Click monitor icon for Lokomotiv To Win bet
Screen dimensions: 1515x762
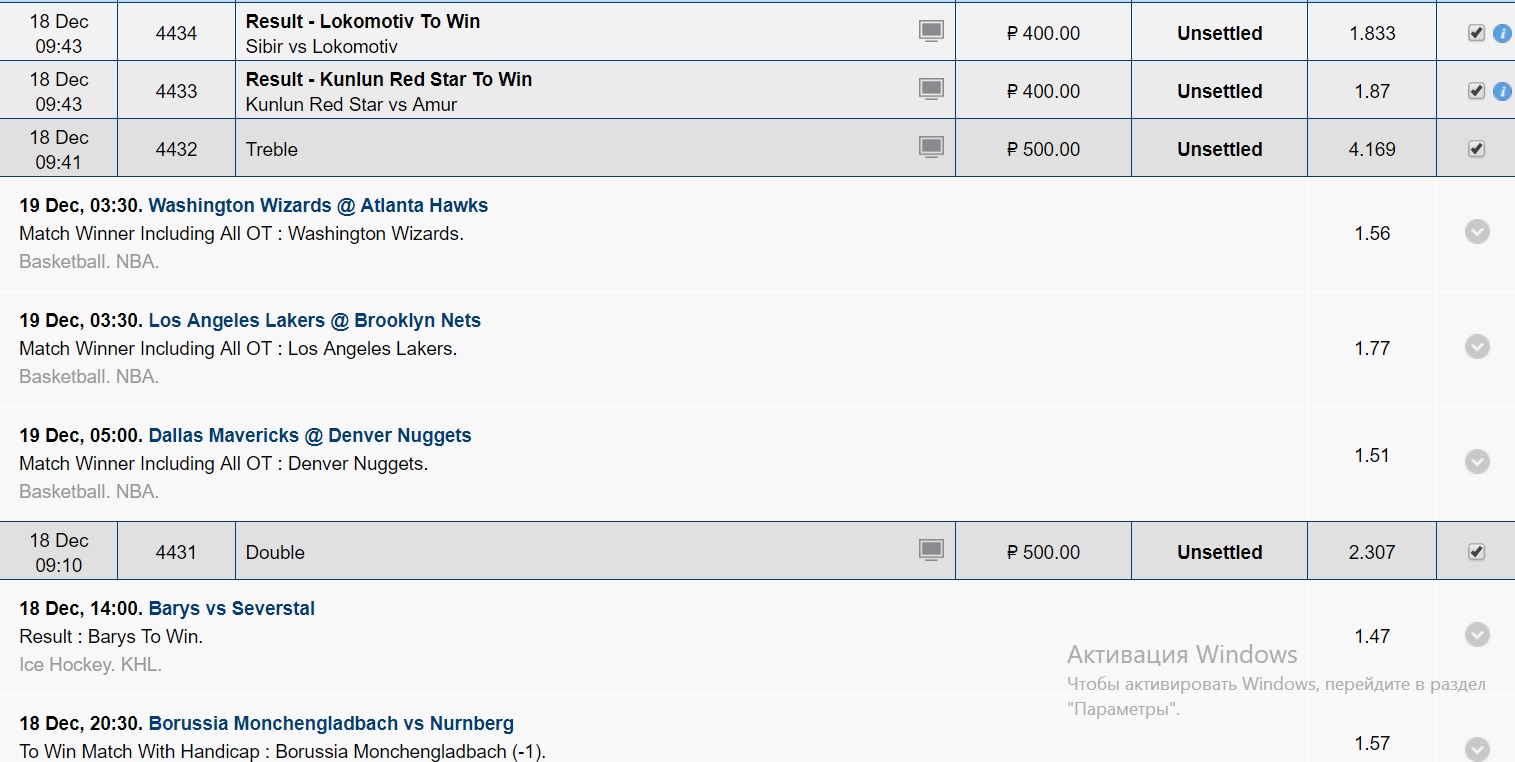tap(931, 31)
